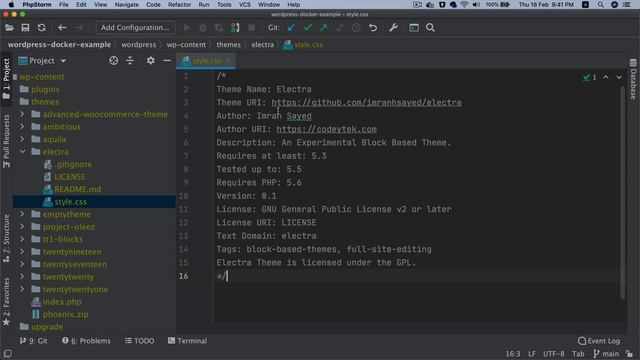The height and width of the screenshot is (360, 640).
Task: Follow the github.com electra theme URI link
Action: click(x=367, y=102)
